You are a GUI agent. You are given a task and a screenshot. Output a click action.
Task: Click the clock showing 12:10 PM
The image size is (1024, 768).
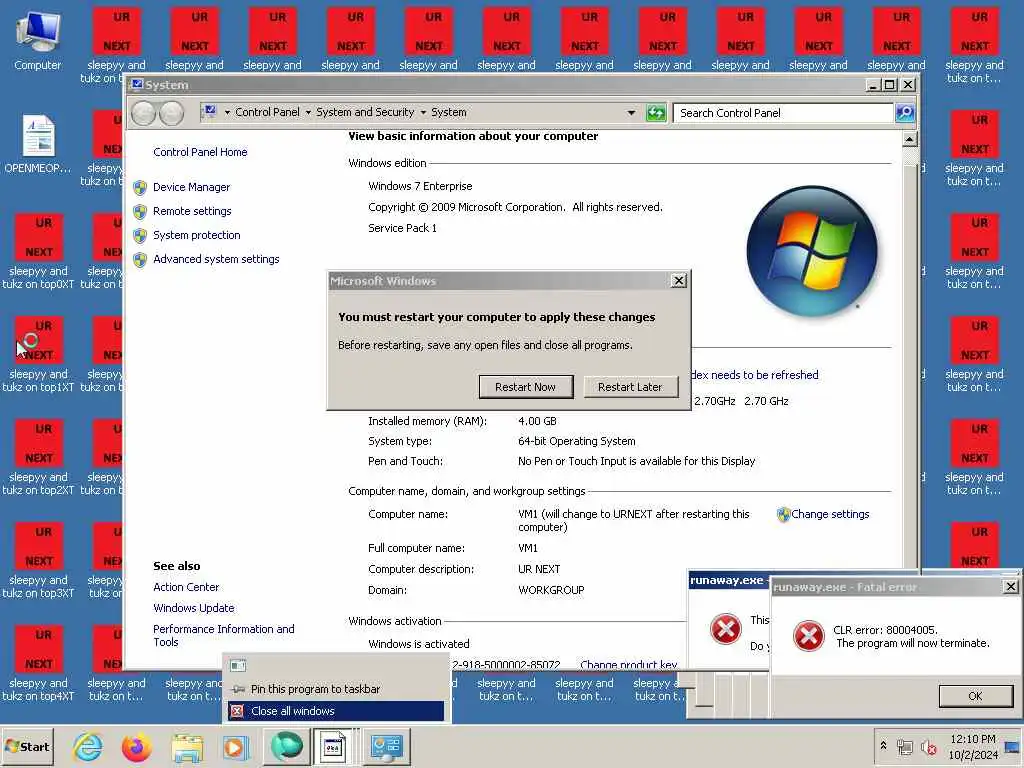973,739
